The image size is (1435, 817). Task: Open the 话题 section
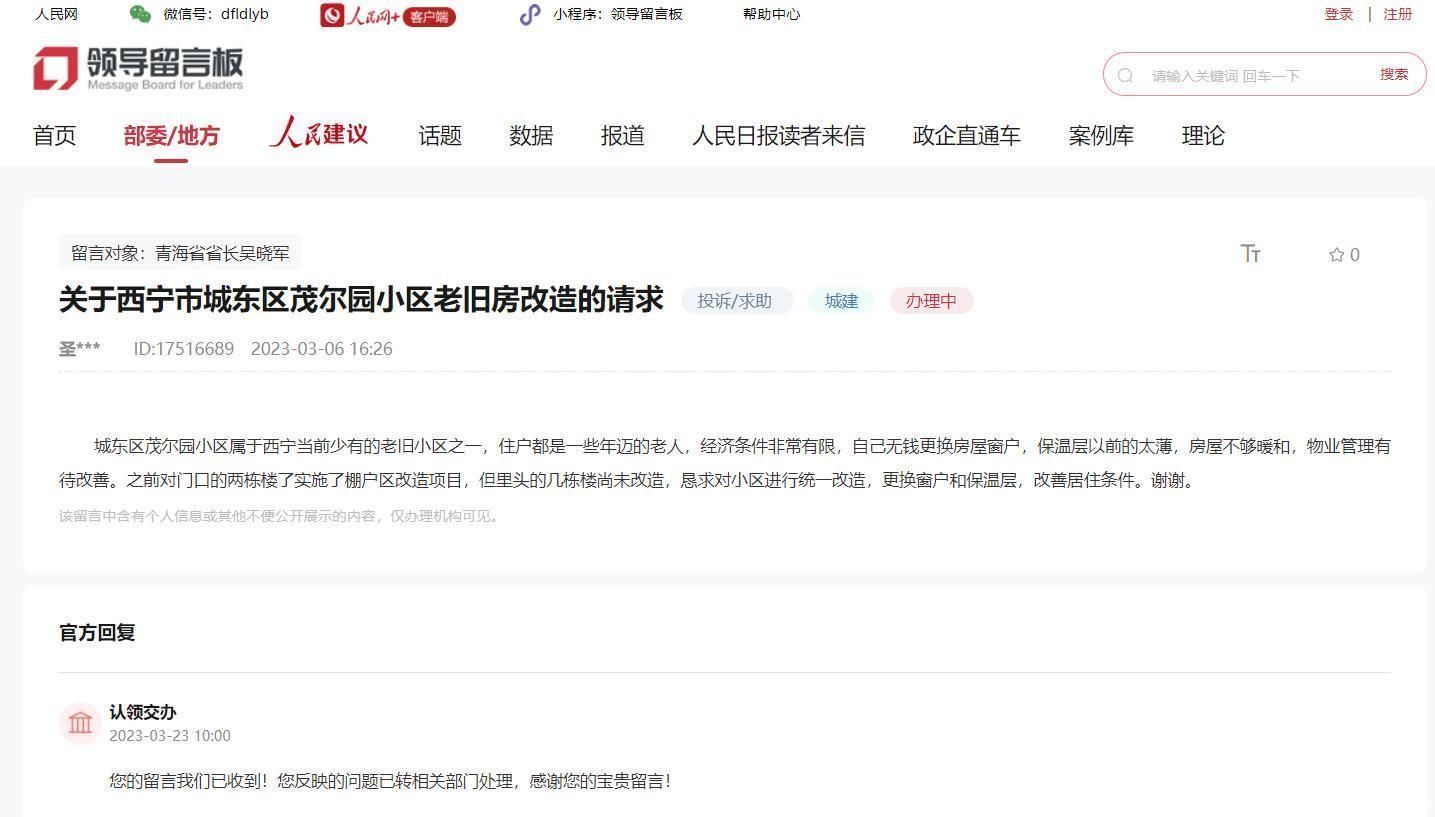(439, 135)
